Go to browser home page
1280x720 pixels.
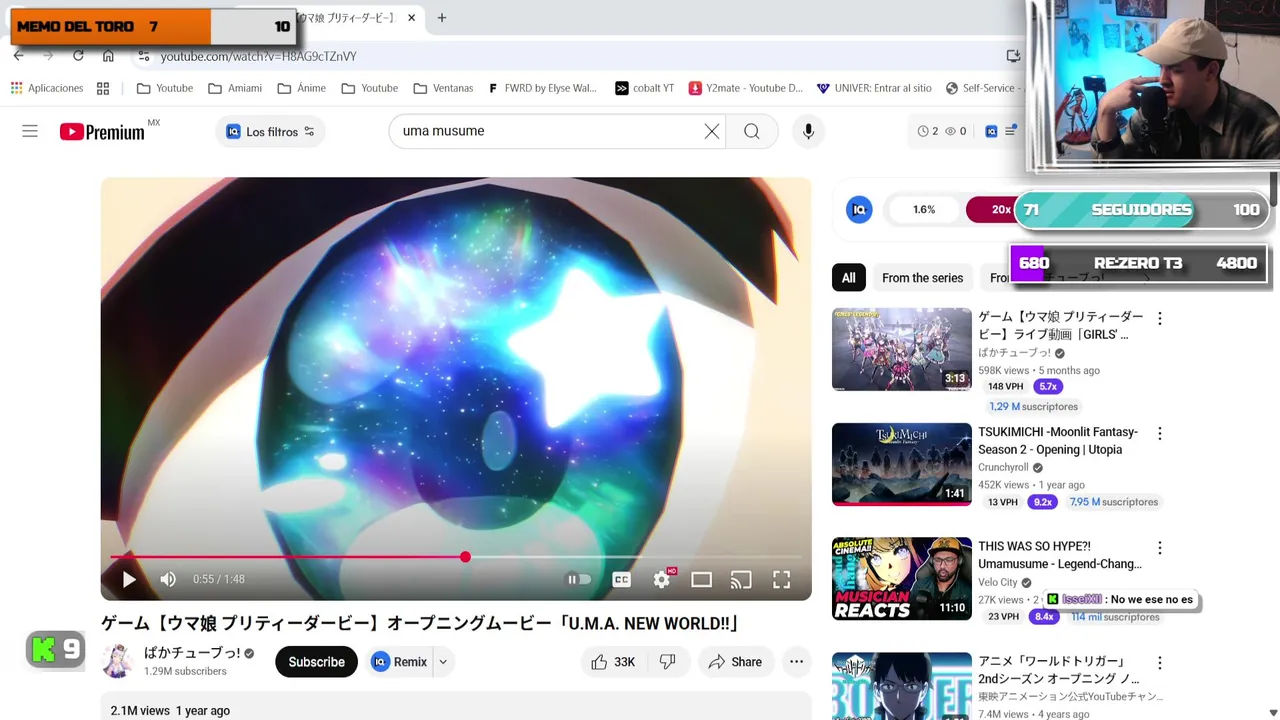(x=108, y=56)
